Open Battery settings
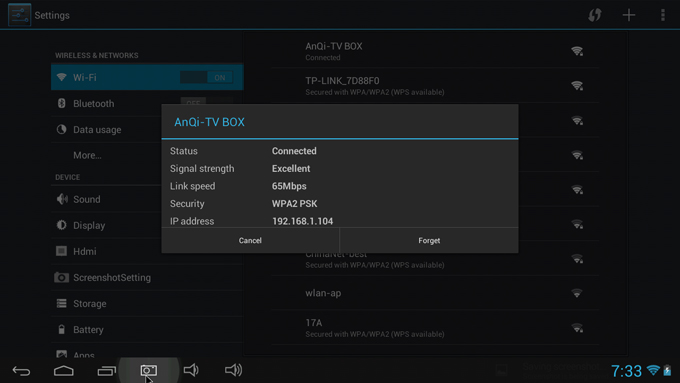The height and width of the screenshot is (383, 680). (x=147, y=329)
